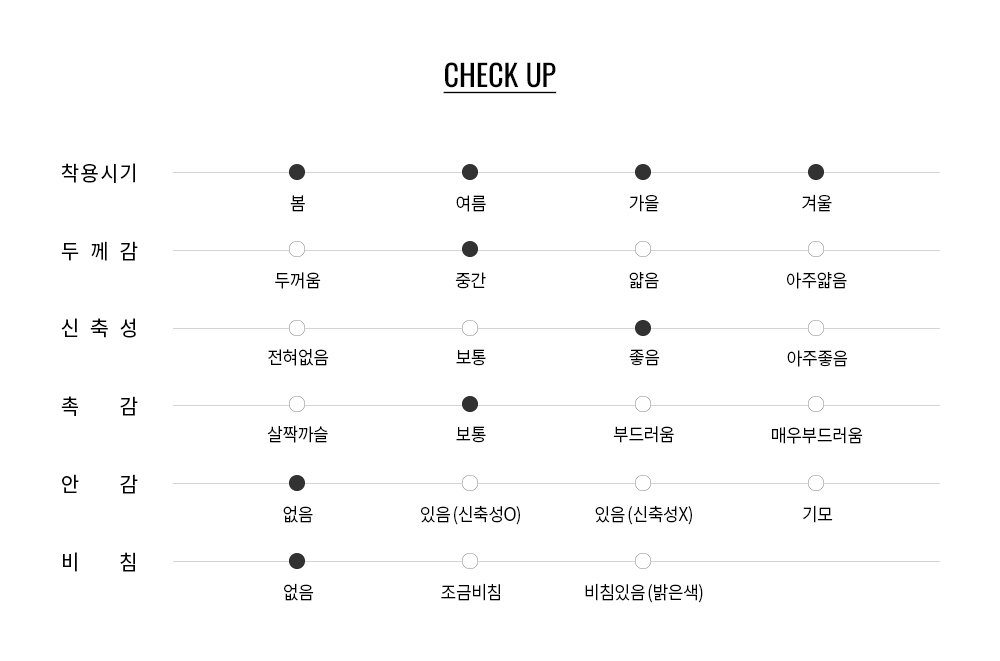This screenshot has width=1000, height=661.
Task: Choose 비침있음(밝은색) see-through option circle
Action: (643, 561)
